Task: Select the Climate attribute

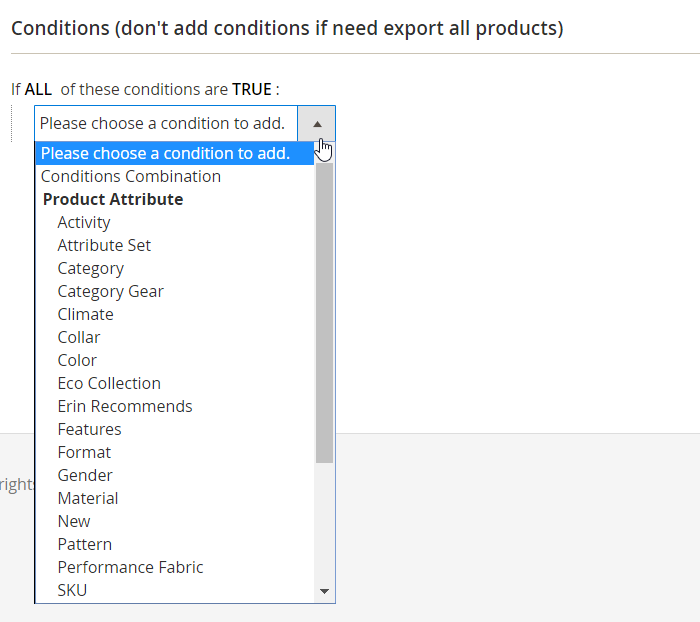Action: (x=85, y=314)
